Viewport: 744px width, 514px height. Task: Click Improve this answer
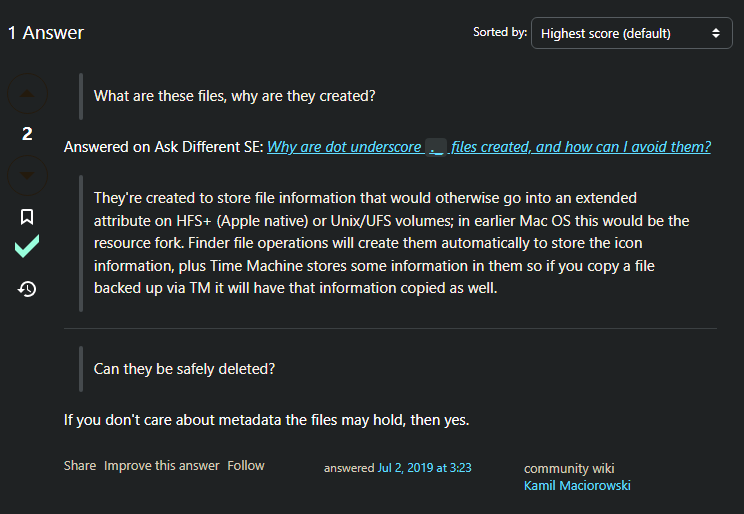click(162, 466)
